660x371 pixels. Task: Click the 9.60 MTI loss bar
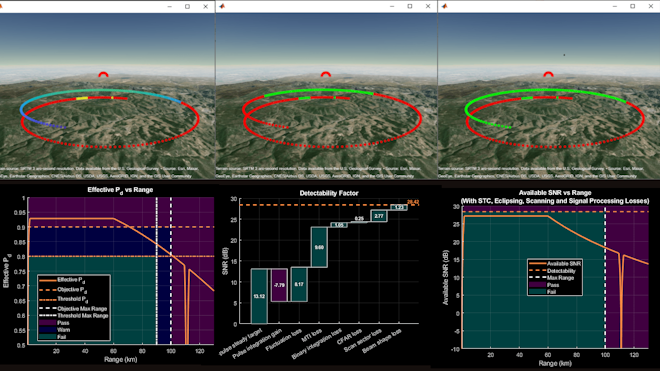tap(319, 247)
